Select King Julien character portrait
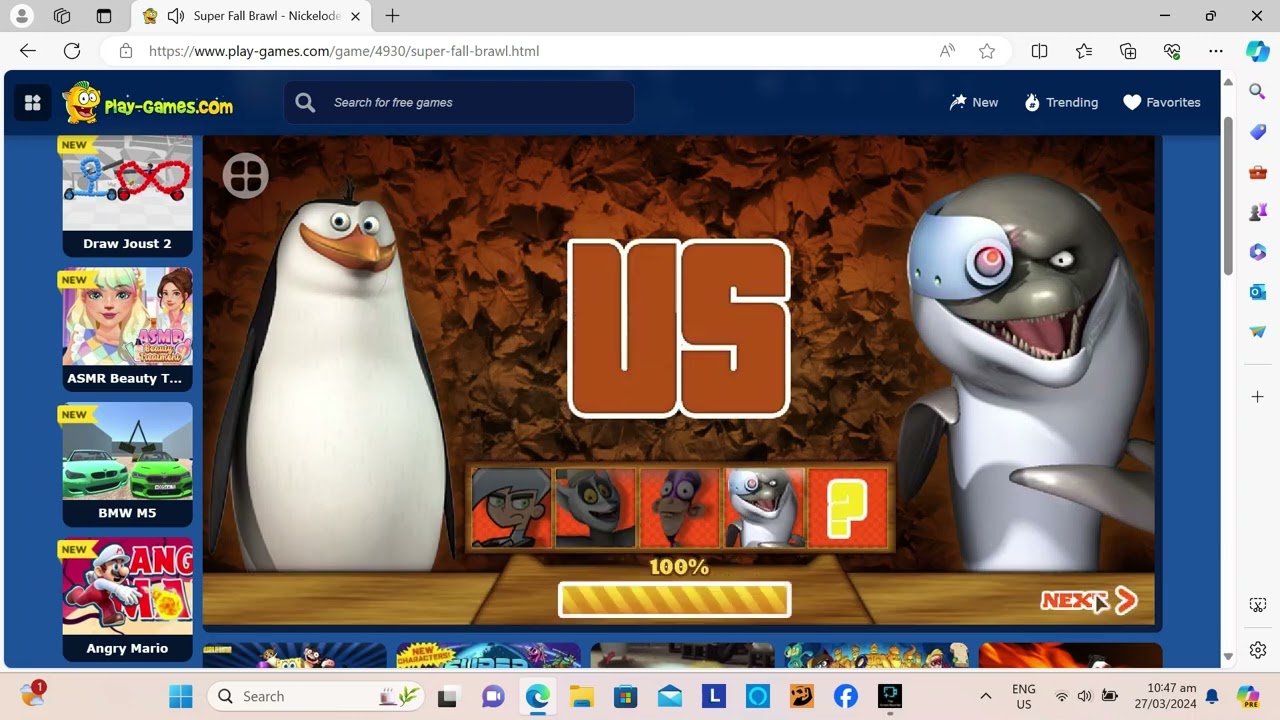The height and width of the screenshot is (720, 1280). pyautogui.click(x=595, y=508)
